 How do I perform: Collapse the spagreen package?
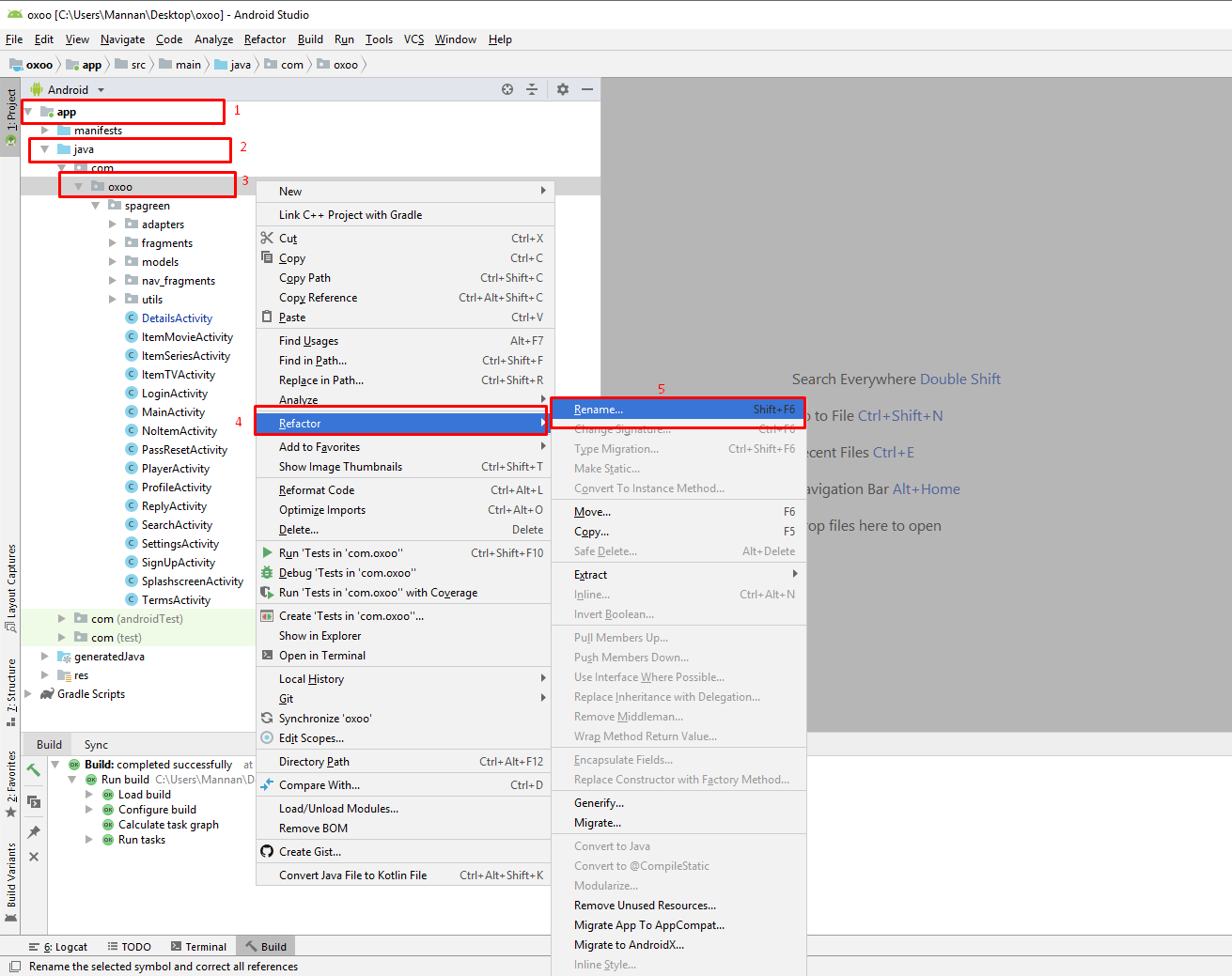pyautogui.click(x=95, y=206)
